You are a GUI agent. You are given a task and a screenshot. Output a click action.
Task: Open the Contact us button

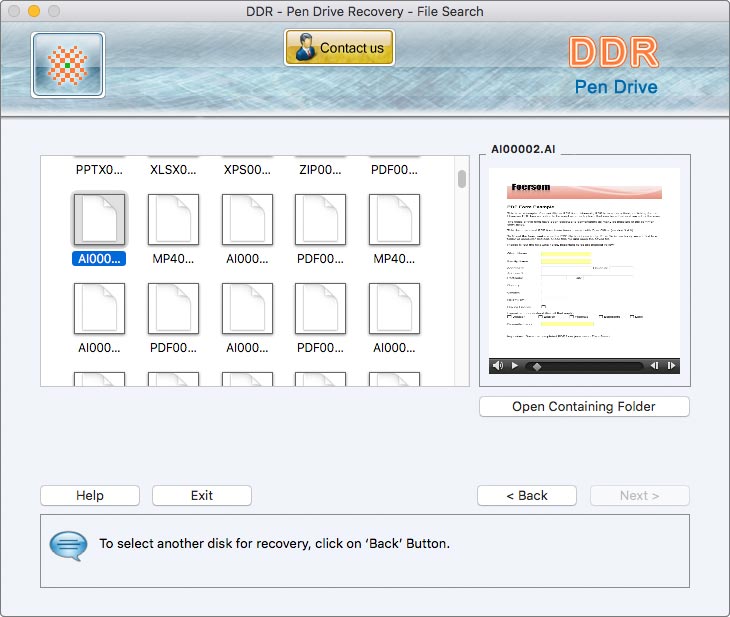[x=339, y=47]
